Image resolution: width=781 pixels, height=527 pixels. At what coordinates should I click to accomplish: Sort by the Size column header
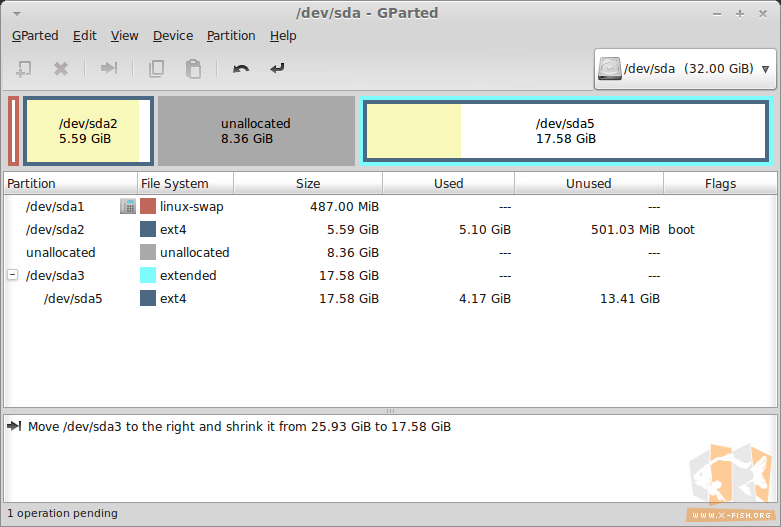tap(308, 183)
